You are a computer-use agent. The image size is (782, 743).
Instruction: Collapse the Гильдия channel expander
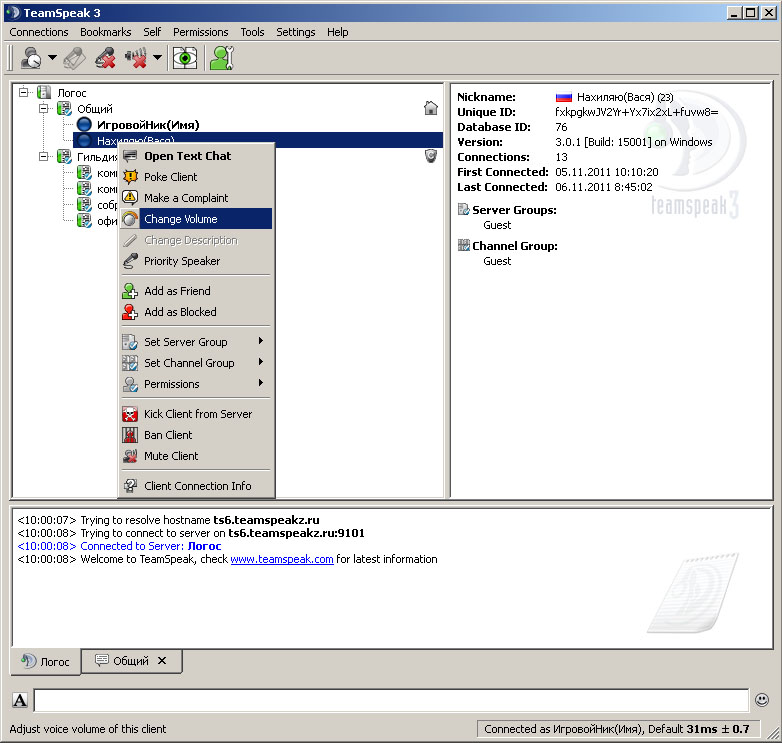(43, 157)
